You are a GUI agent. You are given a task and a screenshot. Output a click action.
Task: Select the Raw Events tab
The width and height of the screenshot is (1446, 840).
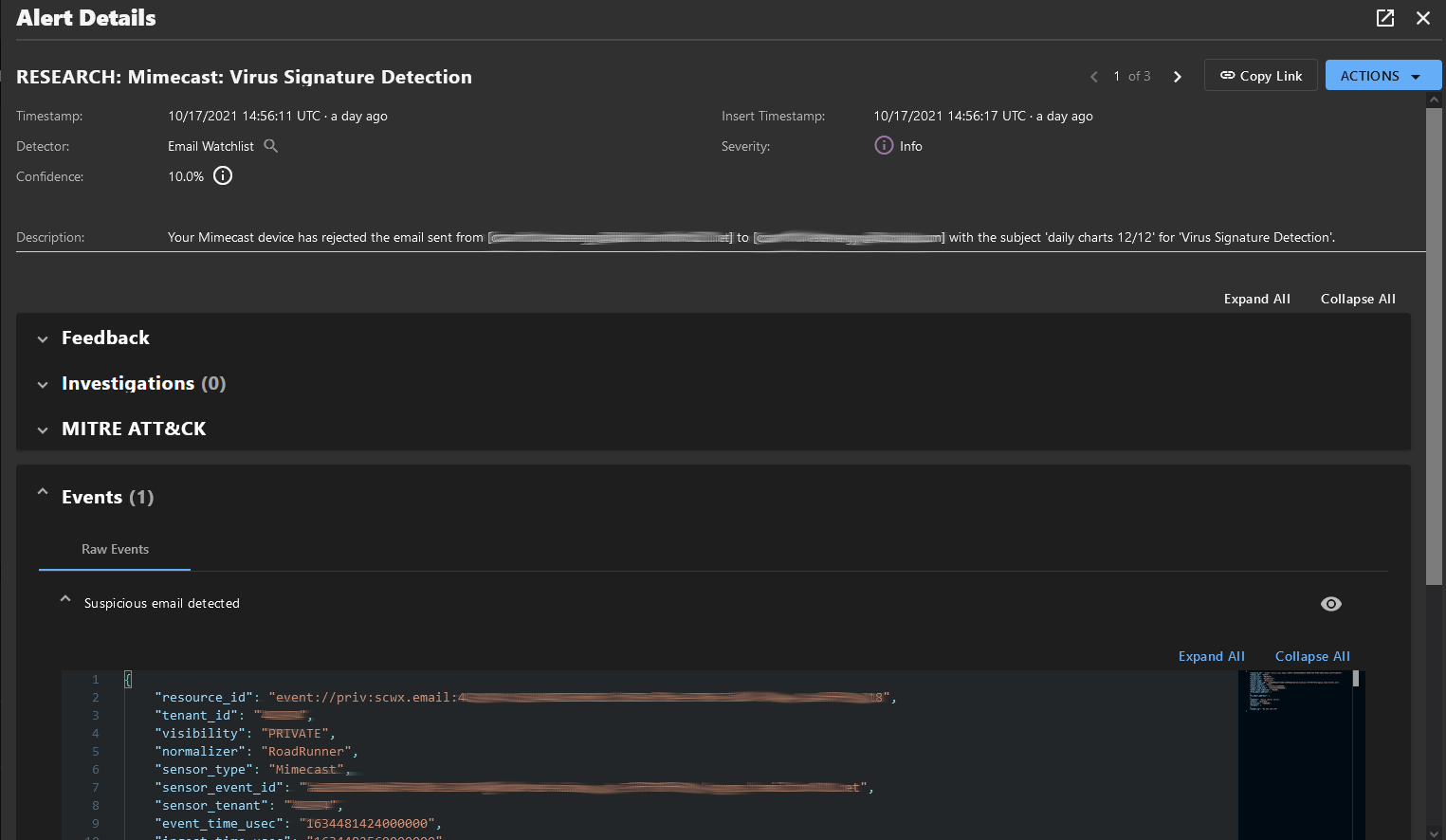point(115,550)
